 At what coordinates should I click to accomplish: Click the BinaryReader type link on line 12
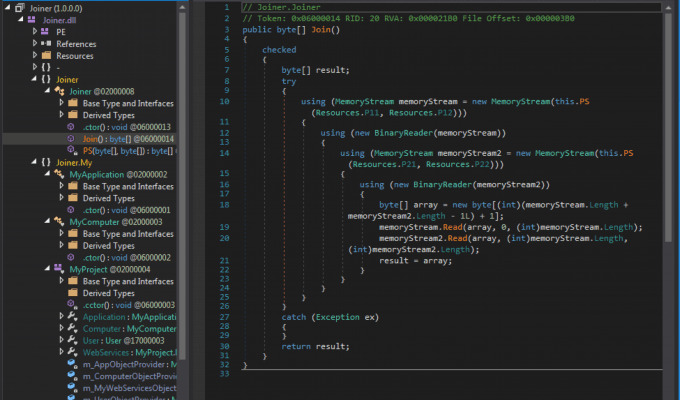(x=410, y=132)
